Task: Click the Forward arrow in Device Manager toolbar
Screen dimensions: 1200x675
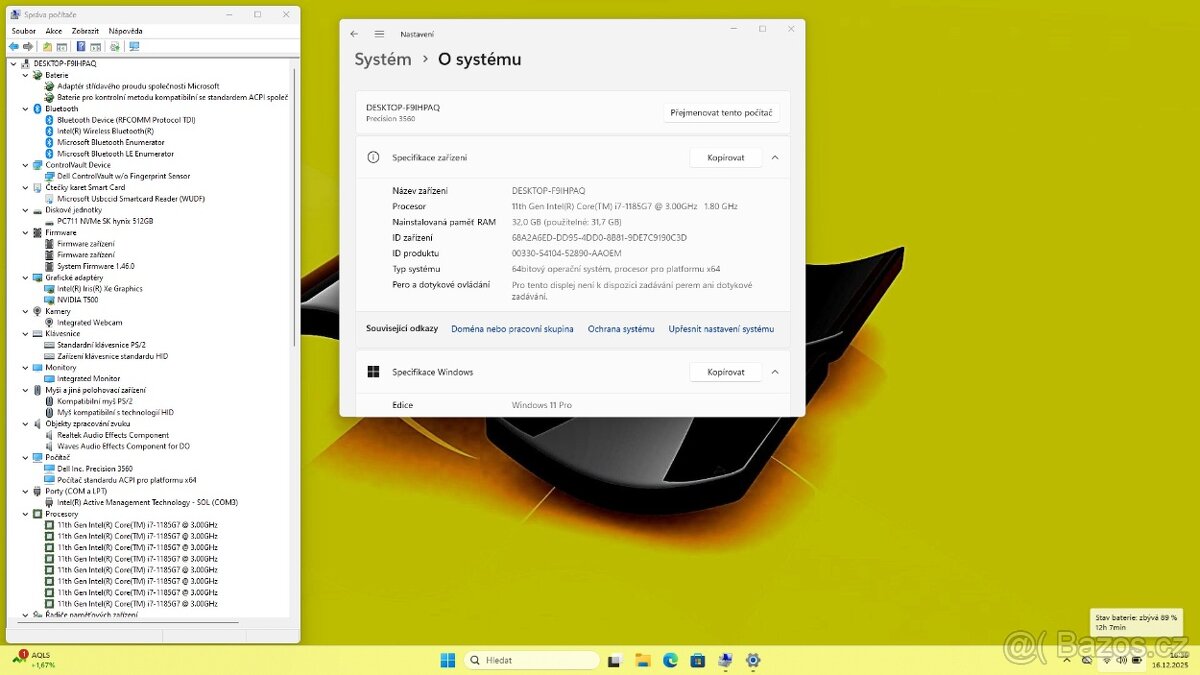Action: (x=28, y=46)
